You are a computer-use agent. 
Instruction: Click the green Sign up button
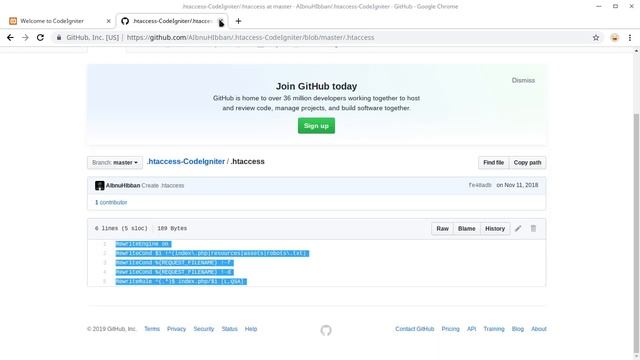(316, 126)
